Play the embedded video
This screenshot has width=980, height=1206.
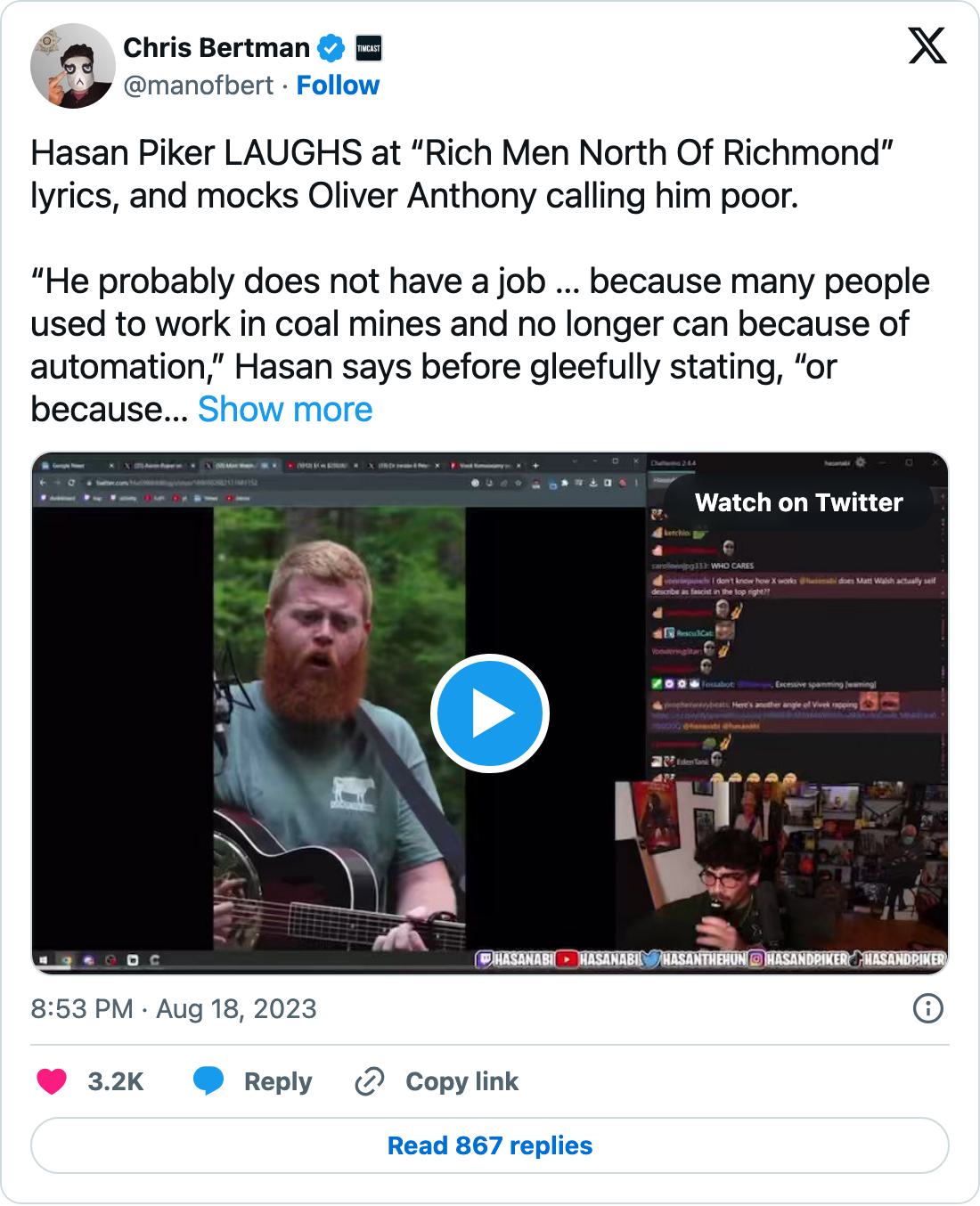[x=490, y=713]
